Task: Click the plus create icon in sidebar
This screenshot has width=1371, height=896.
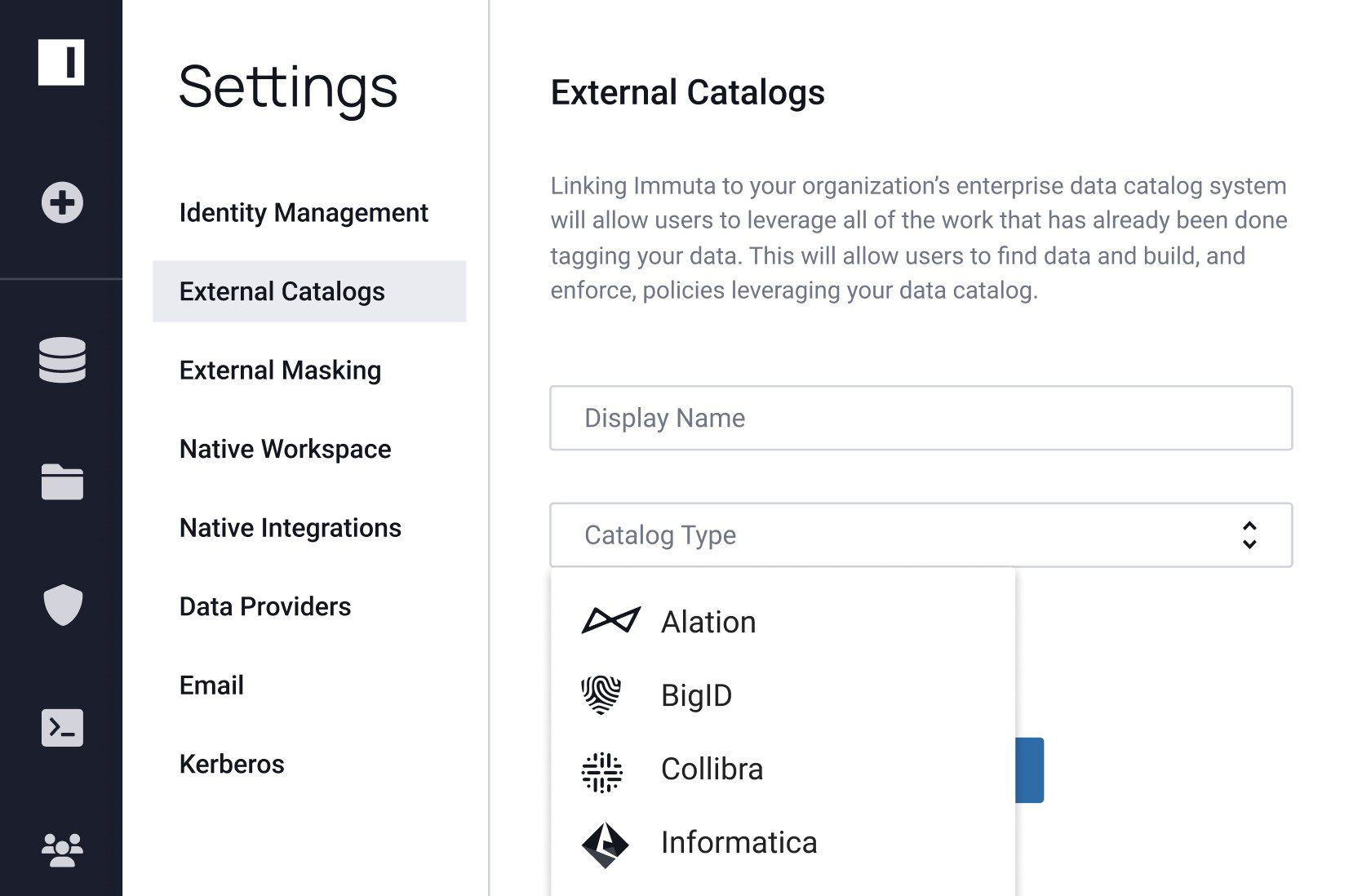Action: tap(62, 202)
